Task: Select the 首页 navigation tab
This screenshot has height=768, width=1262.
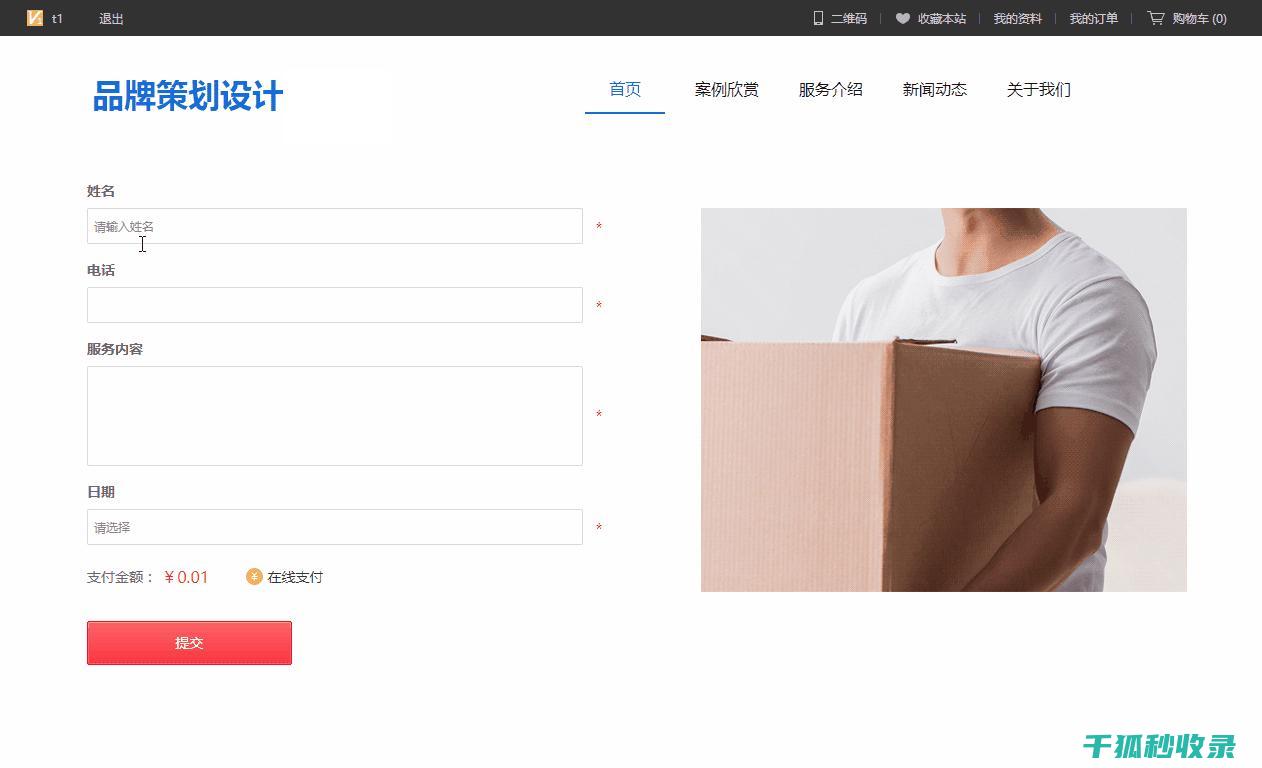Action: click(625, 90)
